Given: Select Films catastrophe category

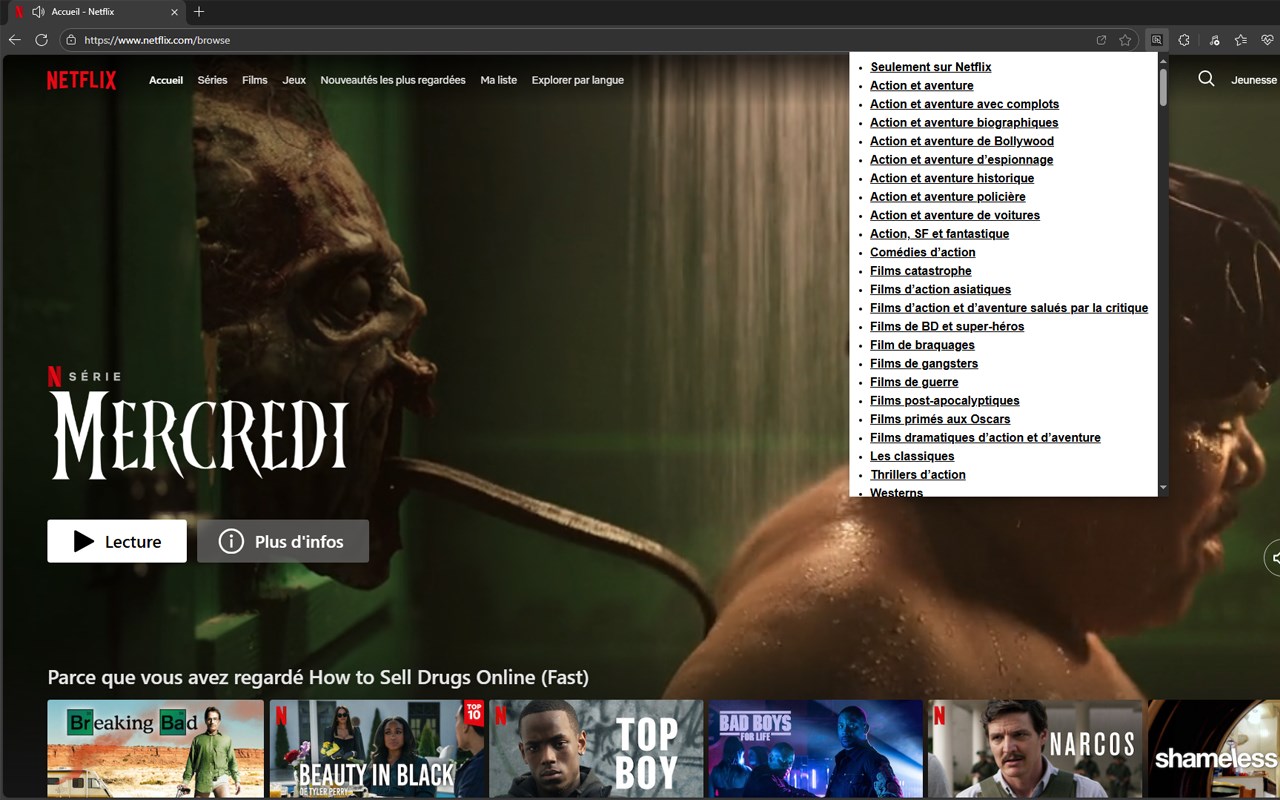Looking at the screenshot, I should (921, 270).
